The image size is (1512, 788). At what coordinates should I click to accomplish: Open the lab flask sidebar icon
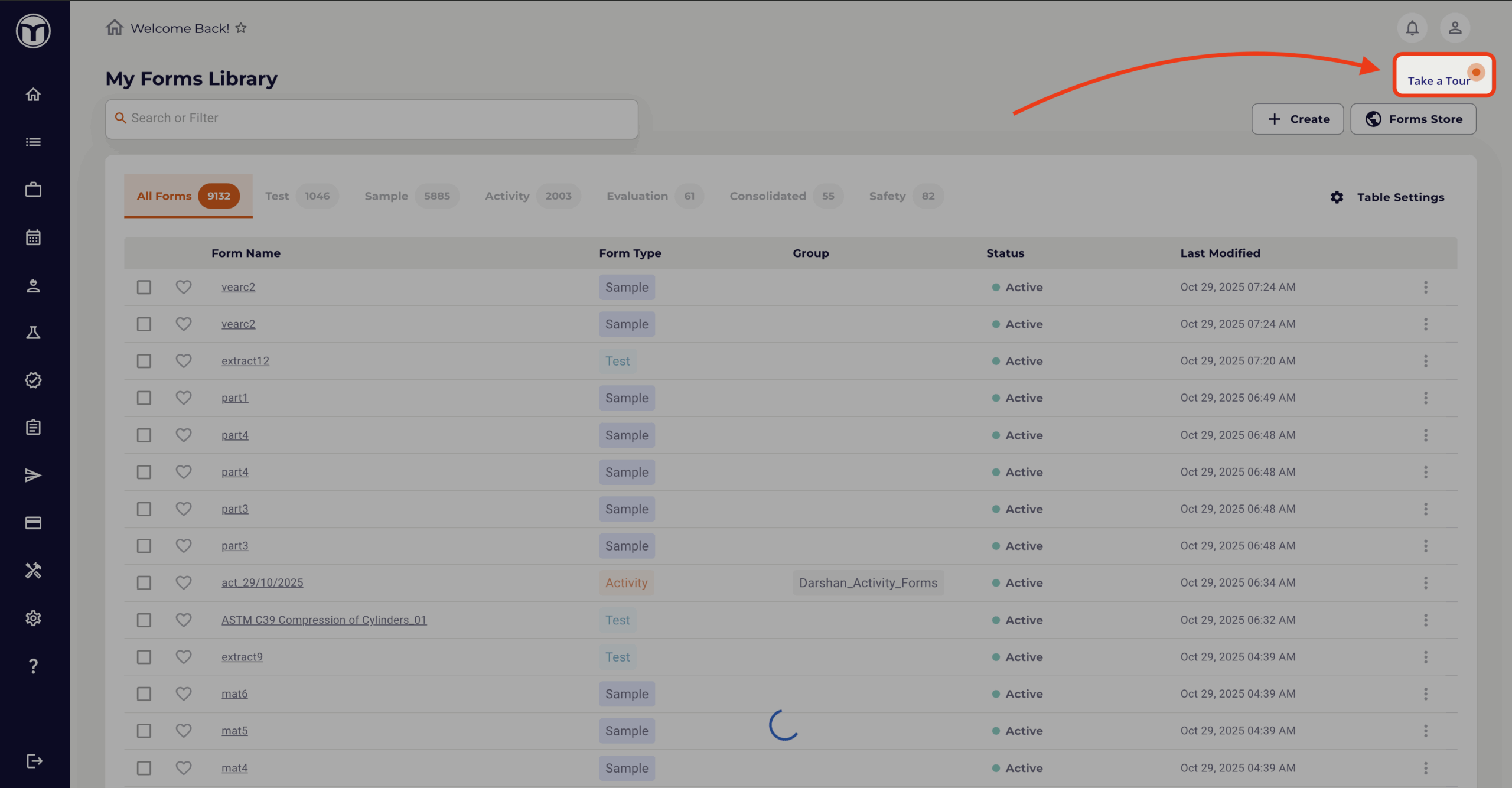tap(33, 333)
